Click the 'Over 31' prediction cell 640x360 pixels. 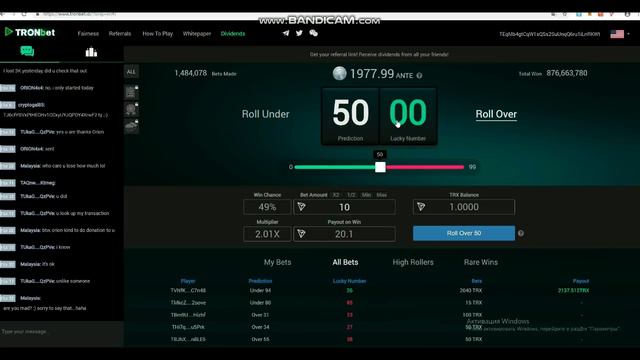point(260,315)
